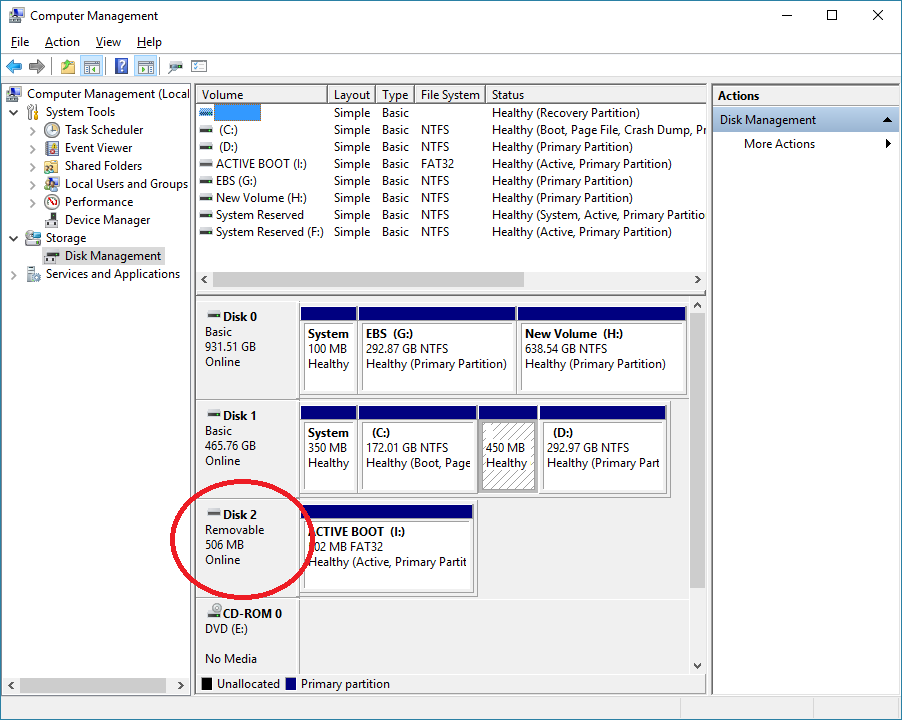Select New Volume (H:) 638.54 GB partition block
The image size is (902, 720).
602,350
